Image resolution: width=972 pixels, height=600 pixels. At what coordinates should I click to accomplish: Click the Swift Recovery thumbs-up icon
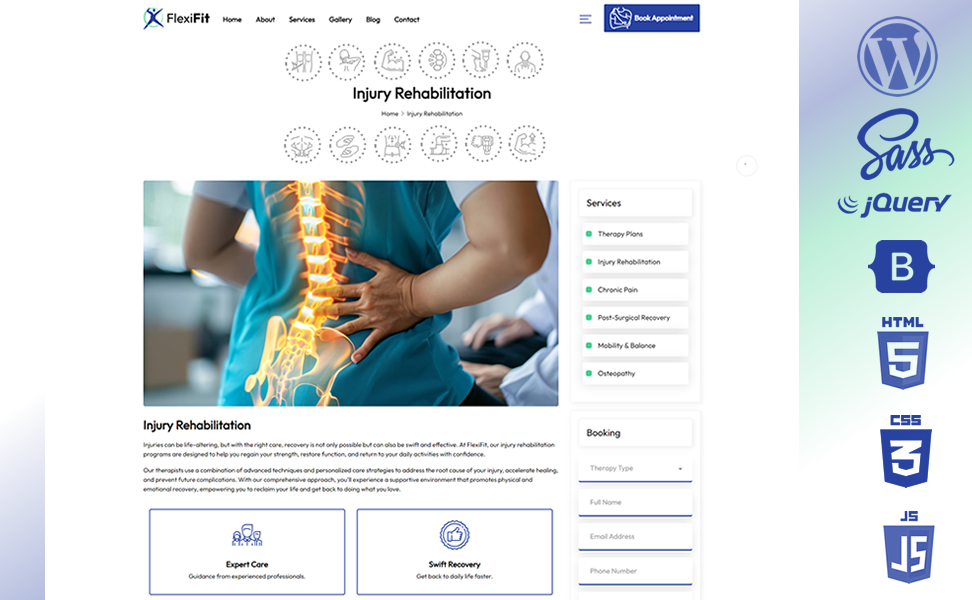coord(454,535)
